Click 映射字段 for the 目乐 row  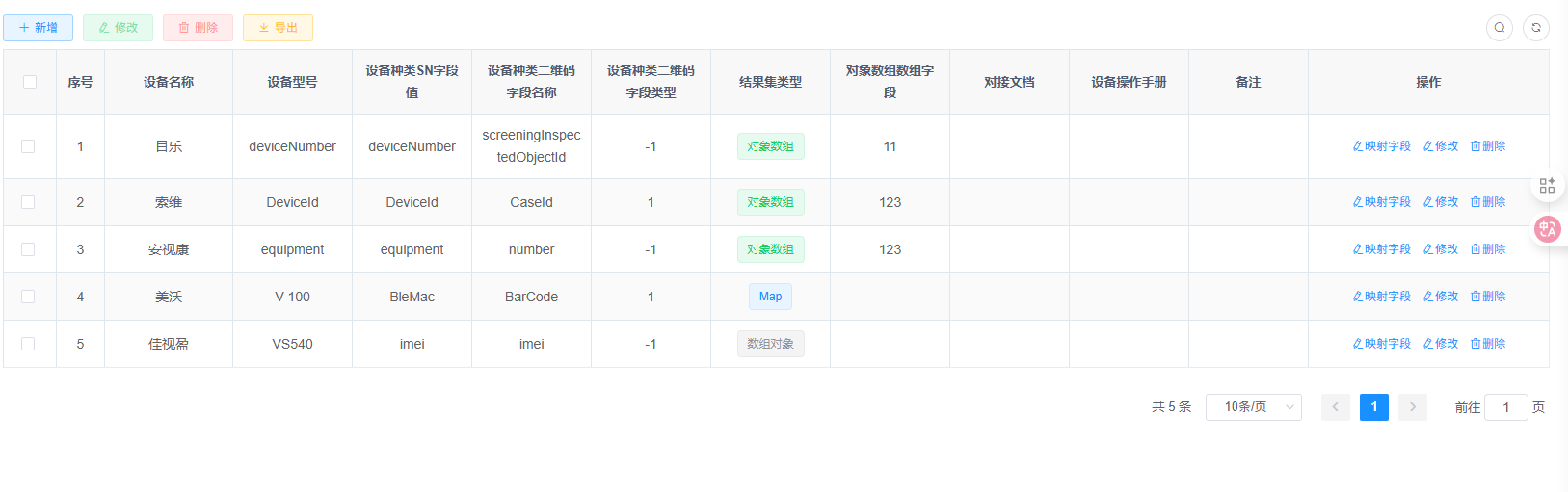pyautogui.click(x=1381, y=146)
